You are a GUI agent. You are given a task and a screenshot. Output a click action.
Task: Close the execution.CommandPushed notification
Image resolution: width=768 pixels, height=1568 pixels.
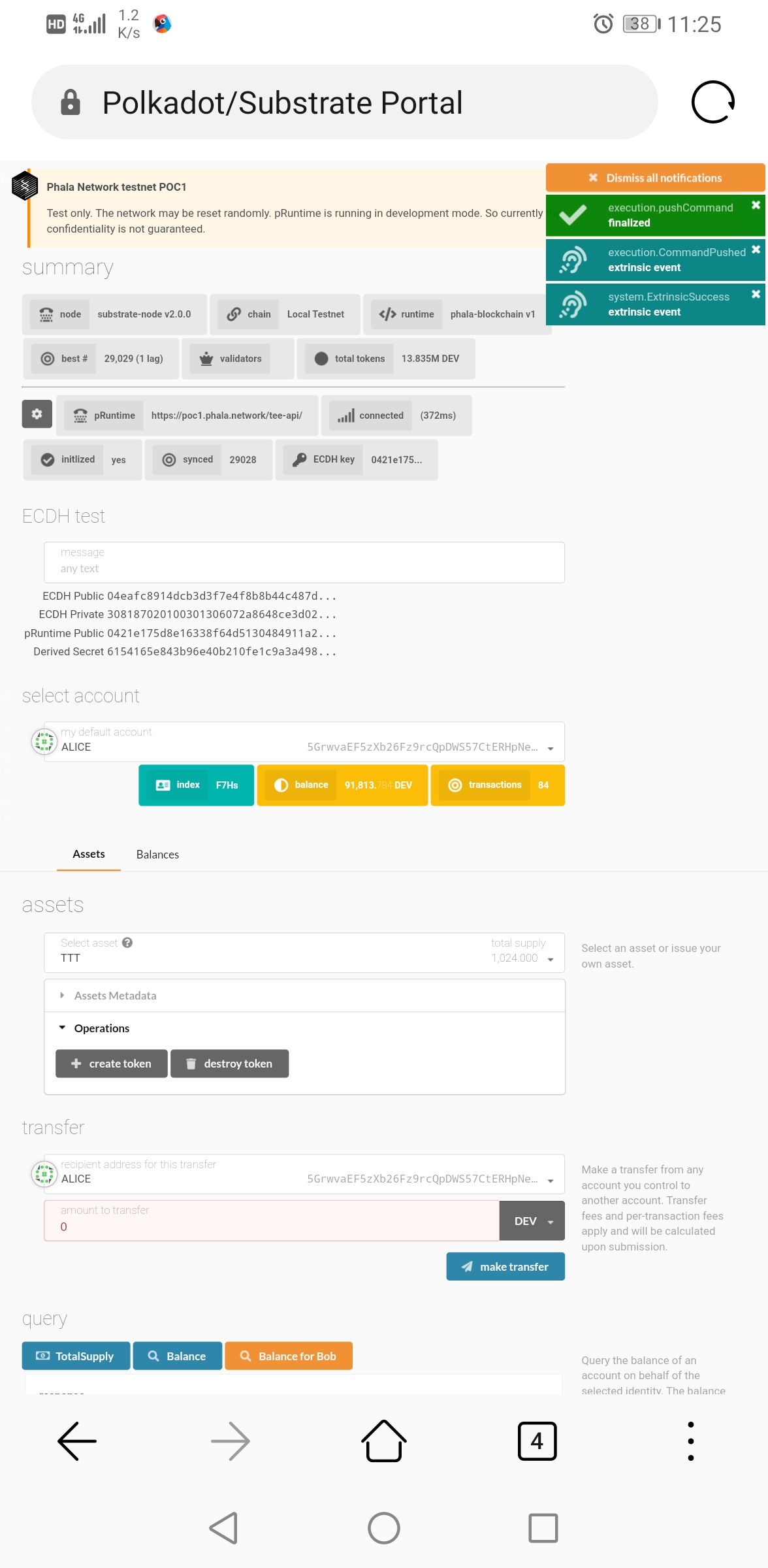tap(756, 250)
